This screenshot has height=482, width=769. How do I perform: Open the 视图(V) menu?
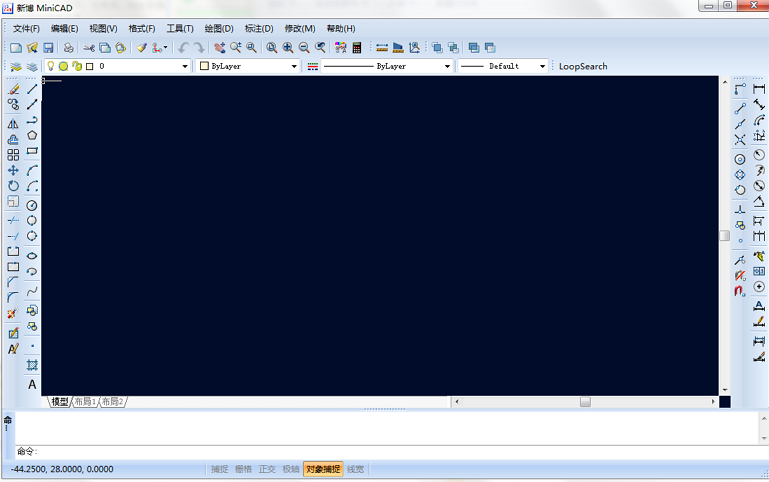pos(103,28)
